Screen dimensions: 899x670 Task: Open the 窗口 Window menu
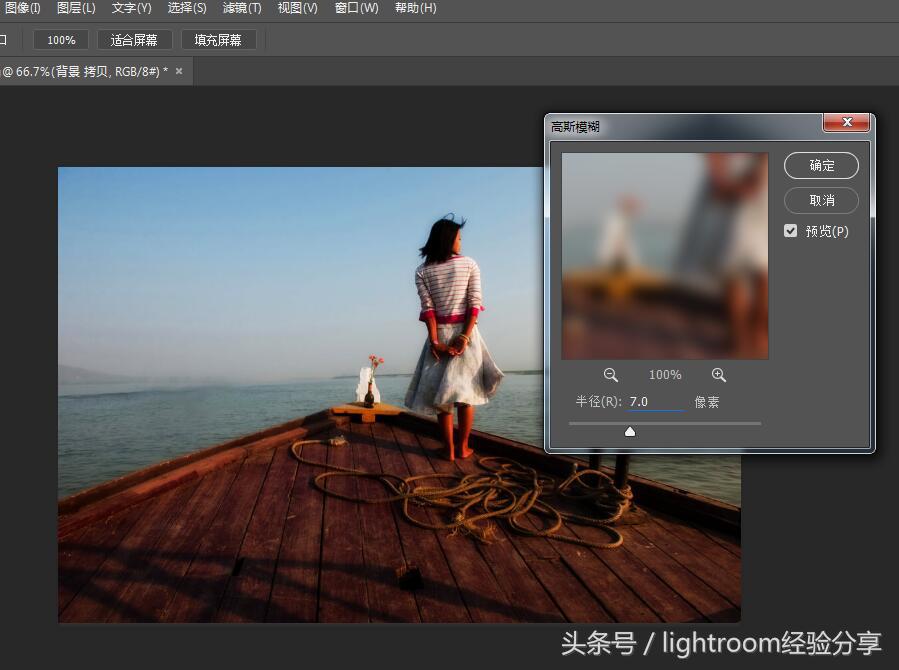pyautogui.click(x=355, y=9)
